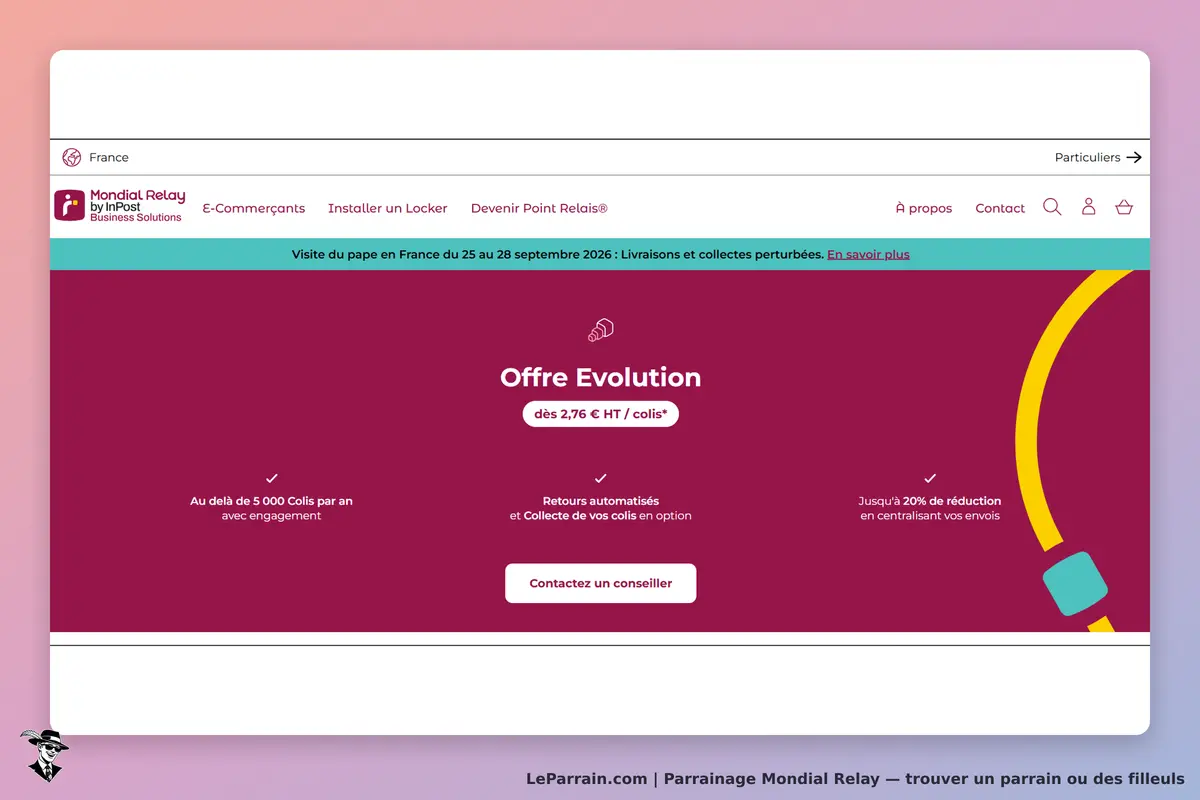Click the globe icon next to France
1200x800 pixels.
tap(71, 157)
